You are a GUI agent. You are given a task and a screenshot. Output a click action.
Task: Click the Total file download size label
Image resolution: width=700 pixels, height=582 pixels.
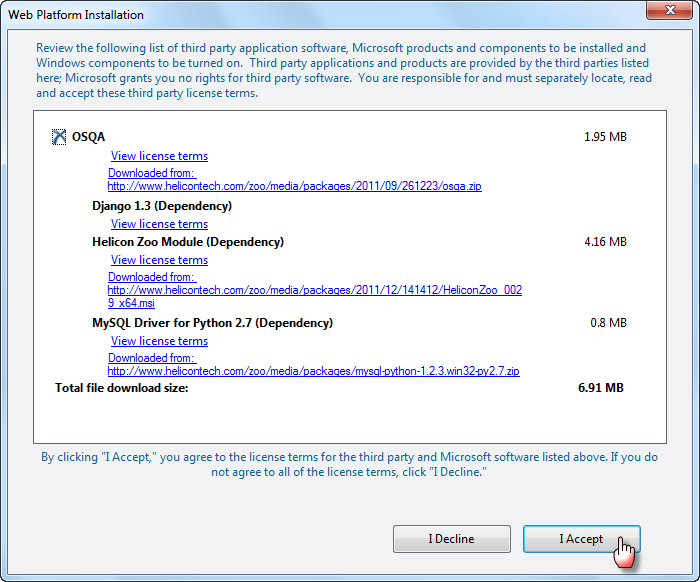[x=121, y=388]
